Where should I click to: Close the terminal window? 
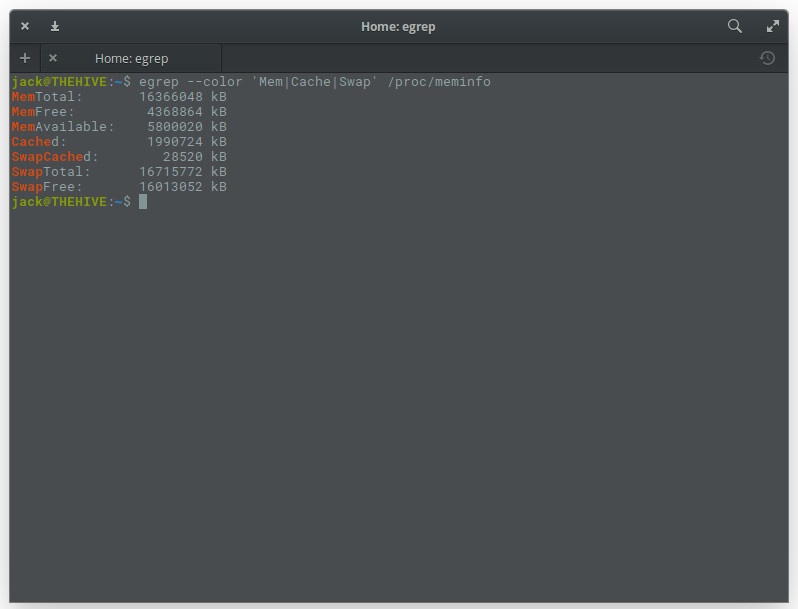25,26
